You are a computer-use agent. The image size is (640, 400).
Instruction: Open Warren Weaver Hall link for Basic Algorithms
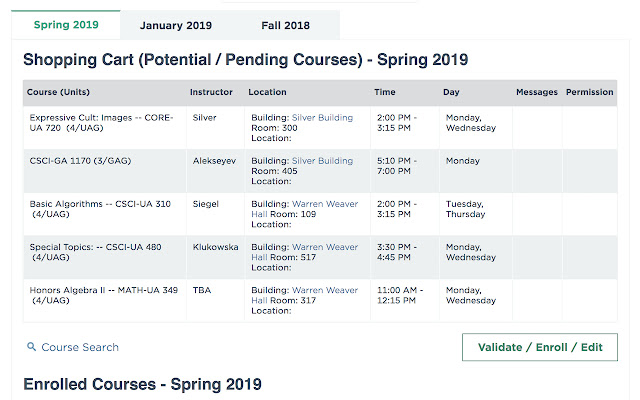click(x=304, y=209)
